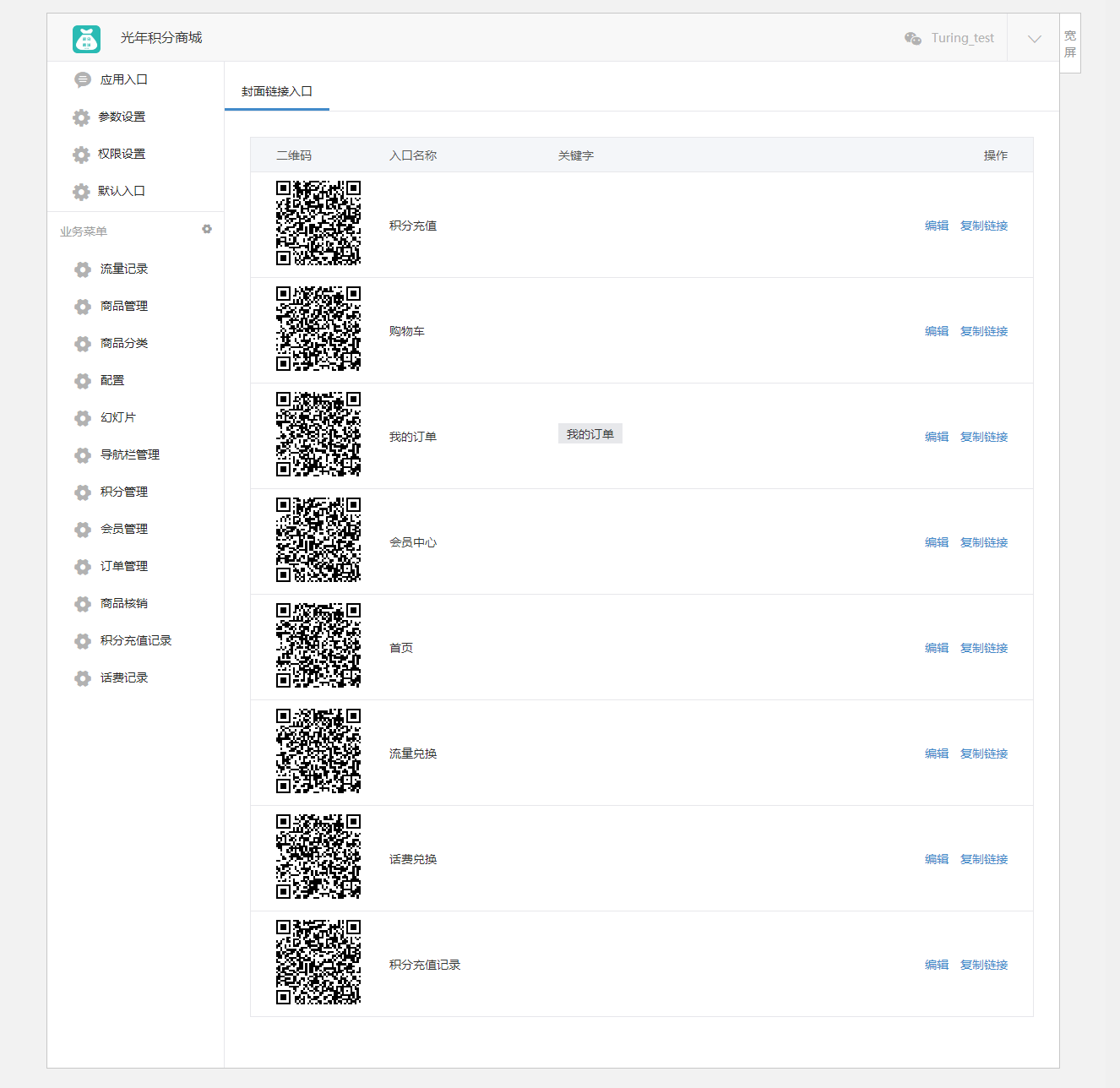Edit the 购物车 entry
This screenshot has height=1088, width=1120.
[937, 331]
